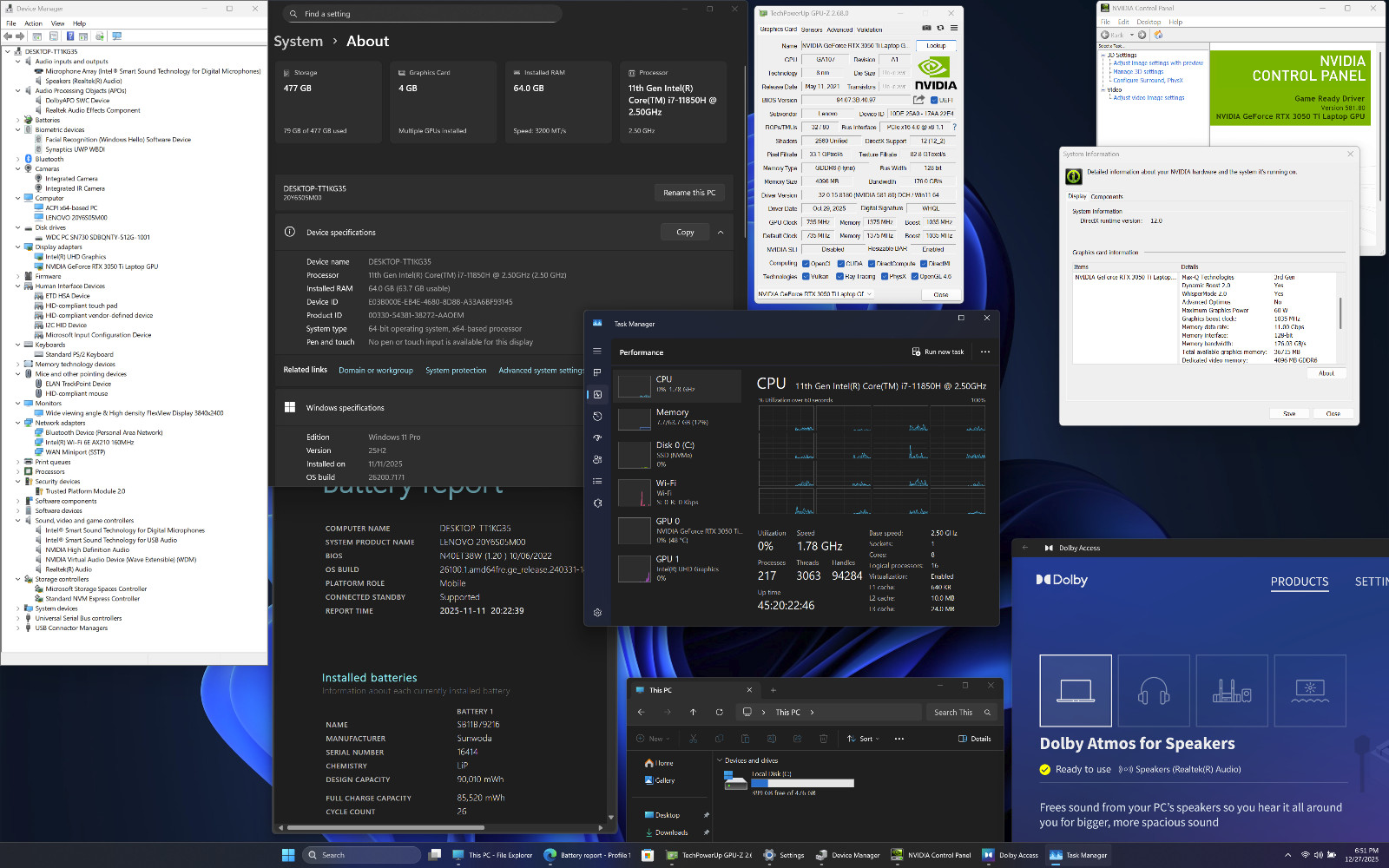1389x868 pixels.
Task: Open GPU selection dropdown in GPU-Z
Action: coord(815,294)
